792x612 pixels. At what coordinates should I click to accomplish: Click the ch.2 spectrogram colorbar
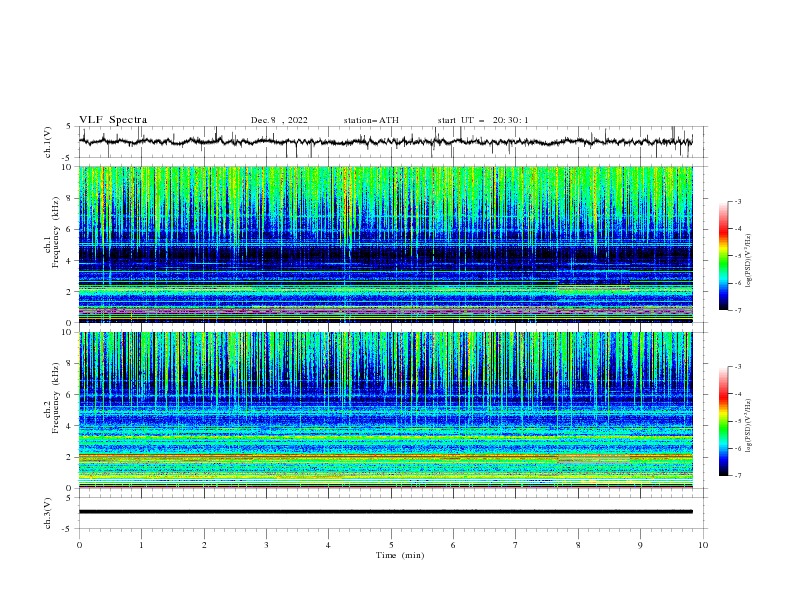(x=723, y=421)
